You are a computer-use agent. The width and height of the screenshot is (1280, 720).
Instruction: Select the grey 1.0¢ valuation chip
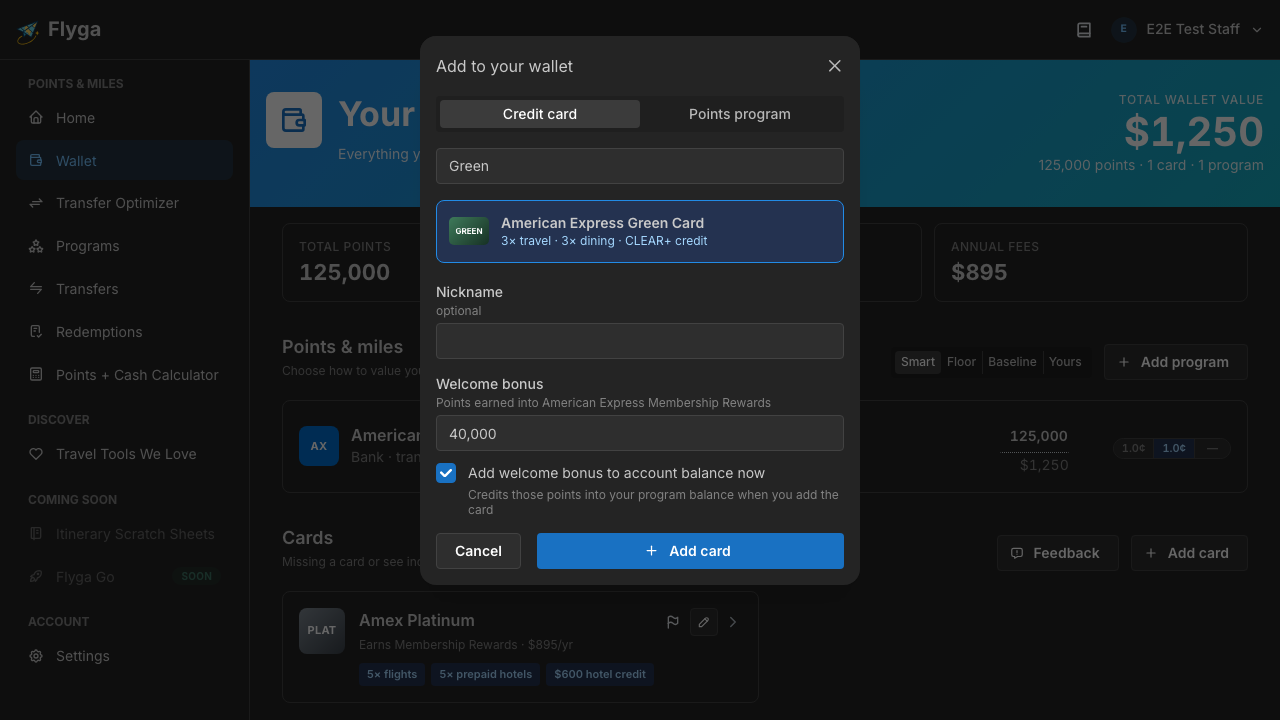(1134, 448)
